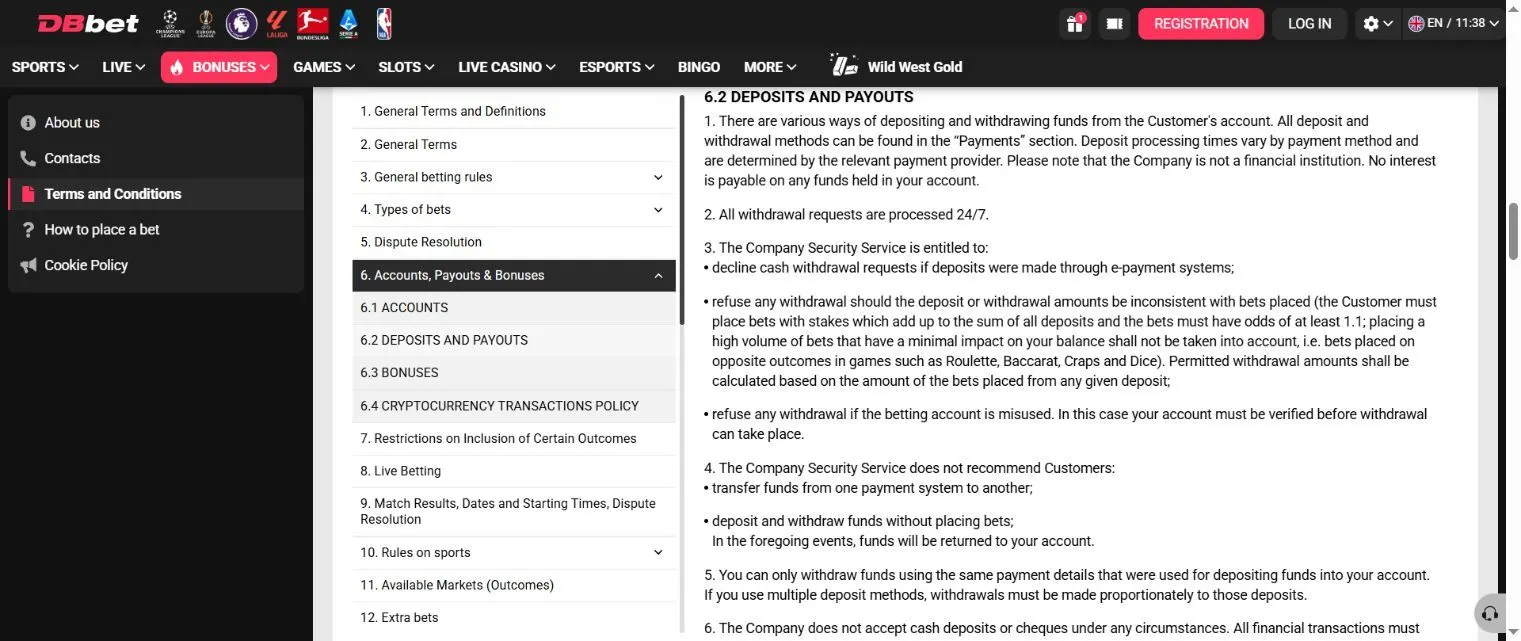Expand the Live Casino menu
Viewport: 1521px width, 641px height.
(x=507, y=67)
